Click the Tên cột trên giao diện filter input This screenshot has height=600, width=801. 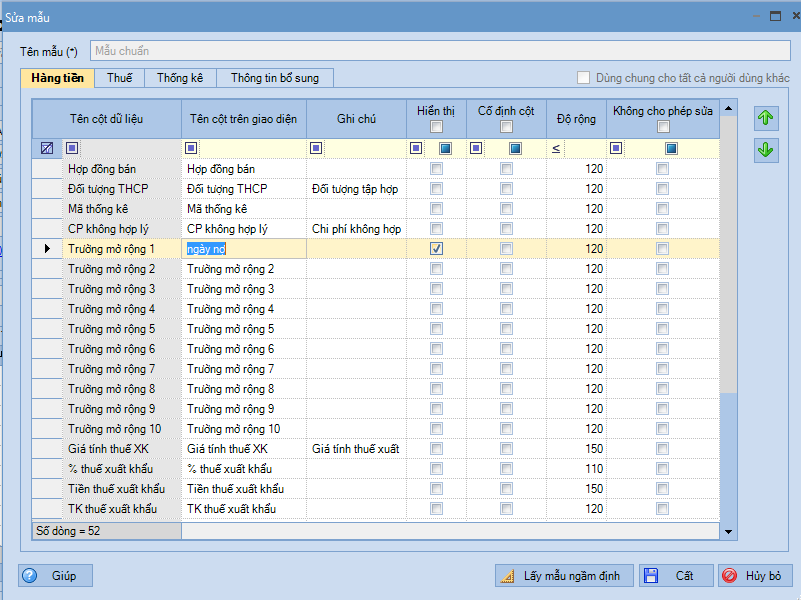click(x=252, y=149)
